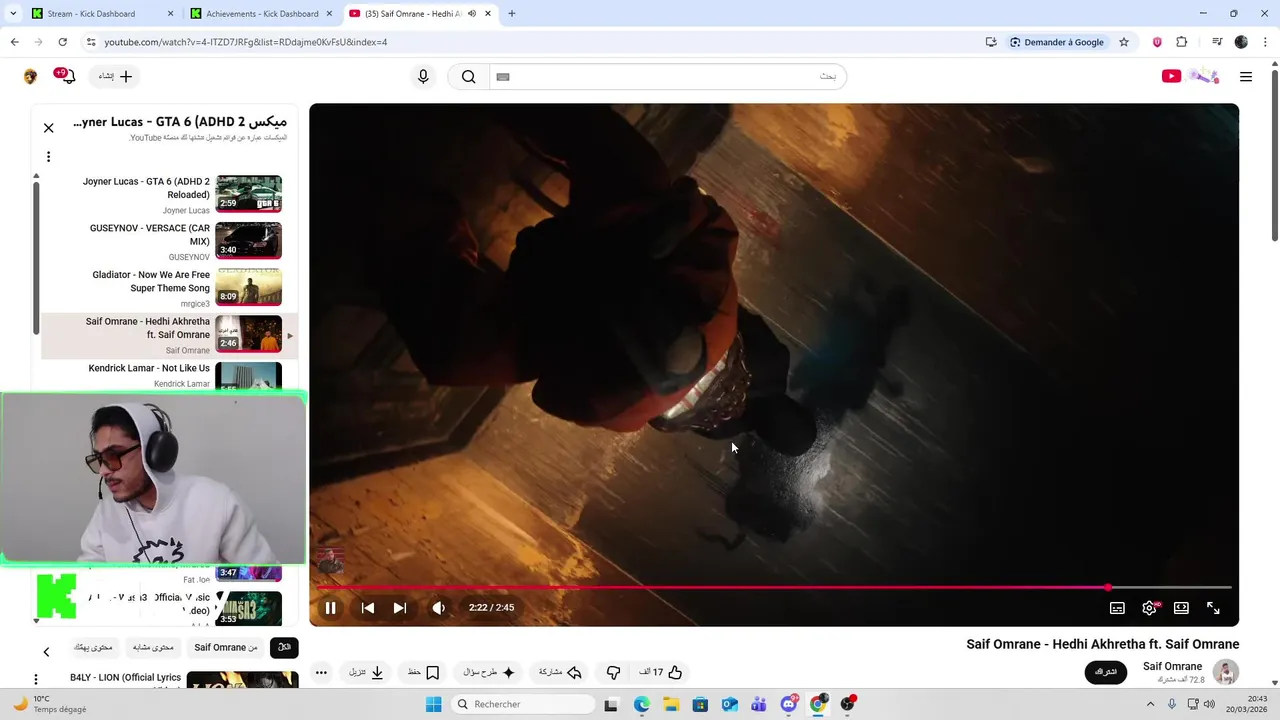
Task: Share the video with the arrow button
Action: pos(560,673)
